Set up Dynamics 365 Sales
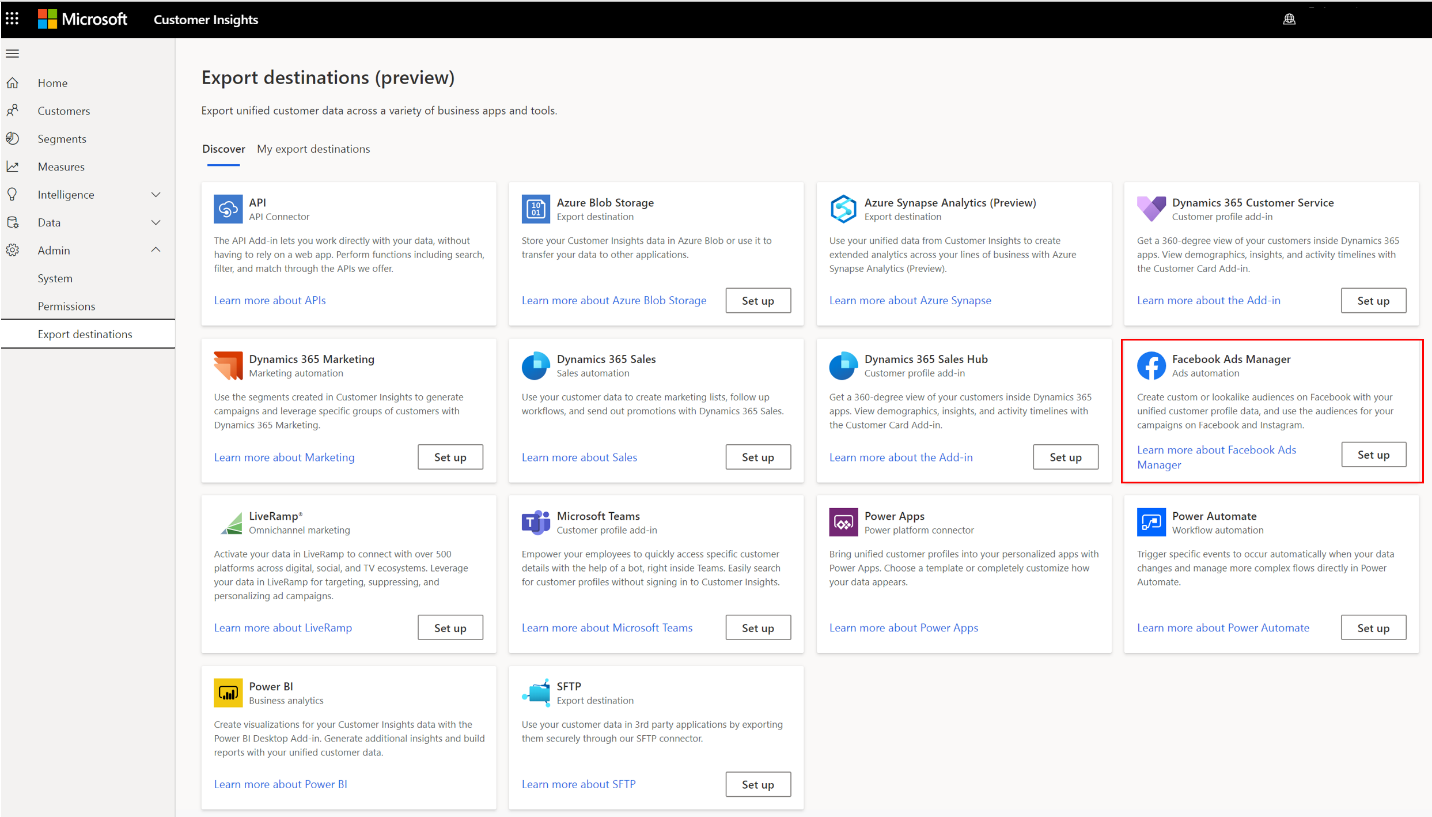Viewport: 1432px width, 817px height. 758,458
